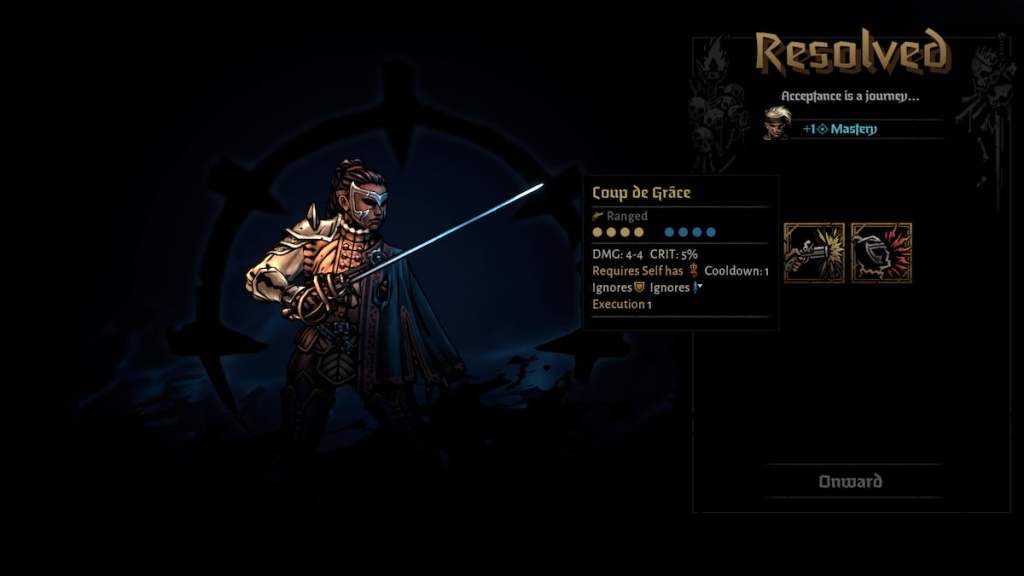
Task: Click the shield icon after the first Ignores
Action: (x=639, y=287)
